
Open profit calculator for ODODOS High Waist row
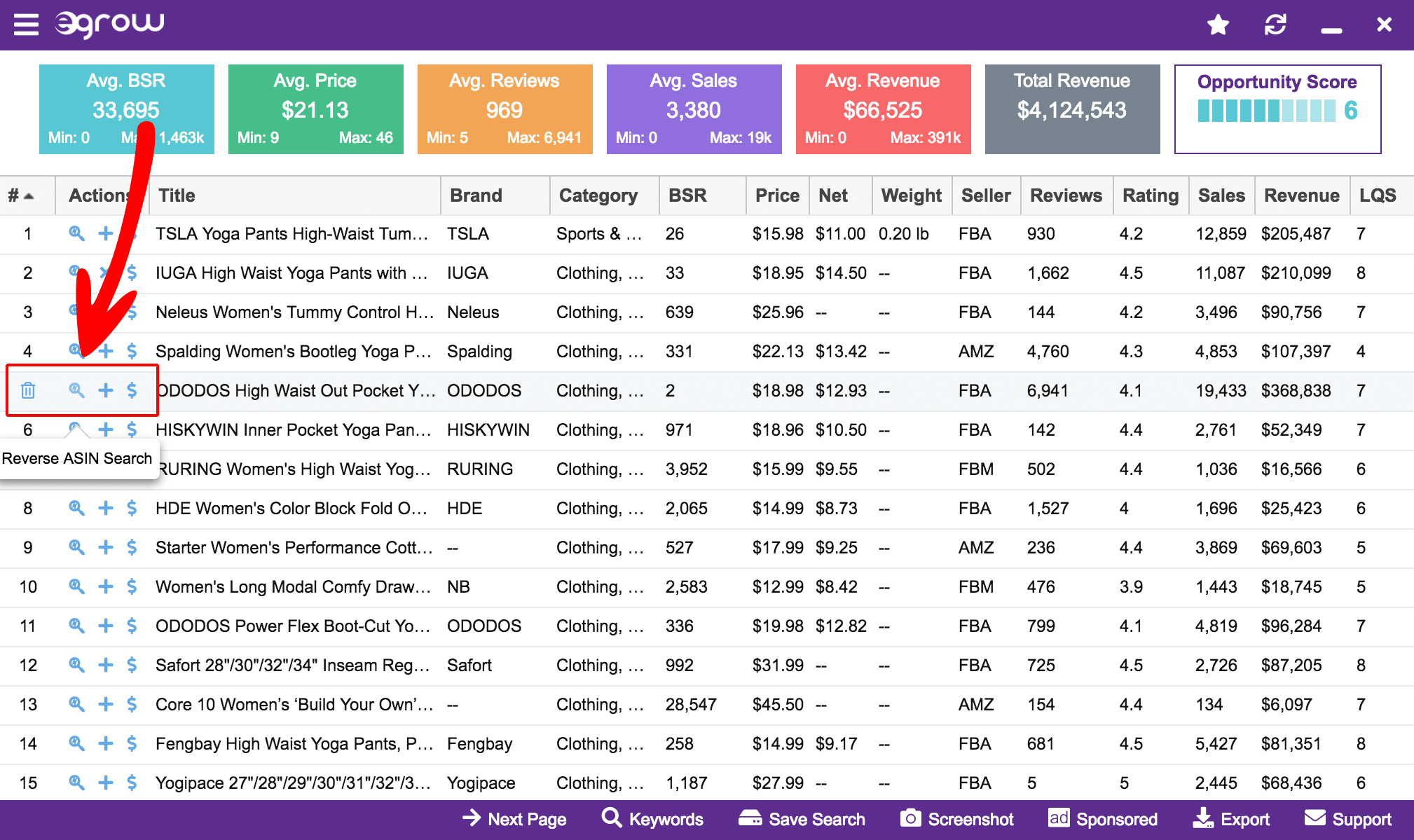132,390
